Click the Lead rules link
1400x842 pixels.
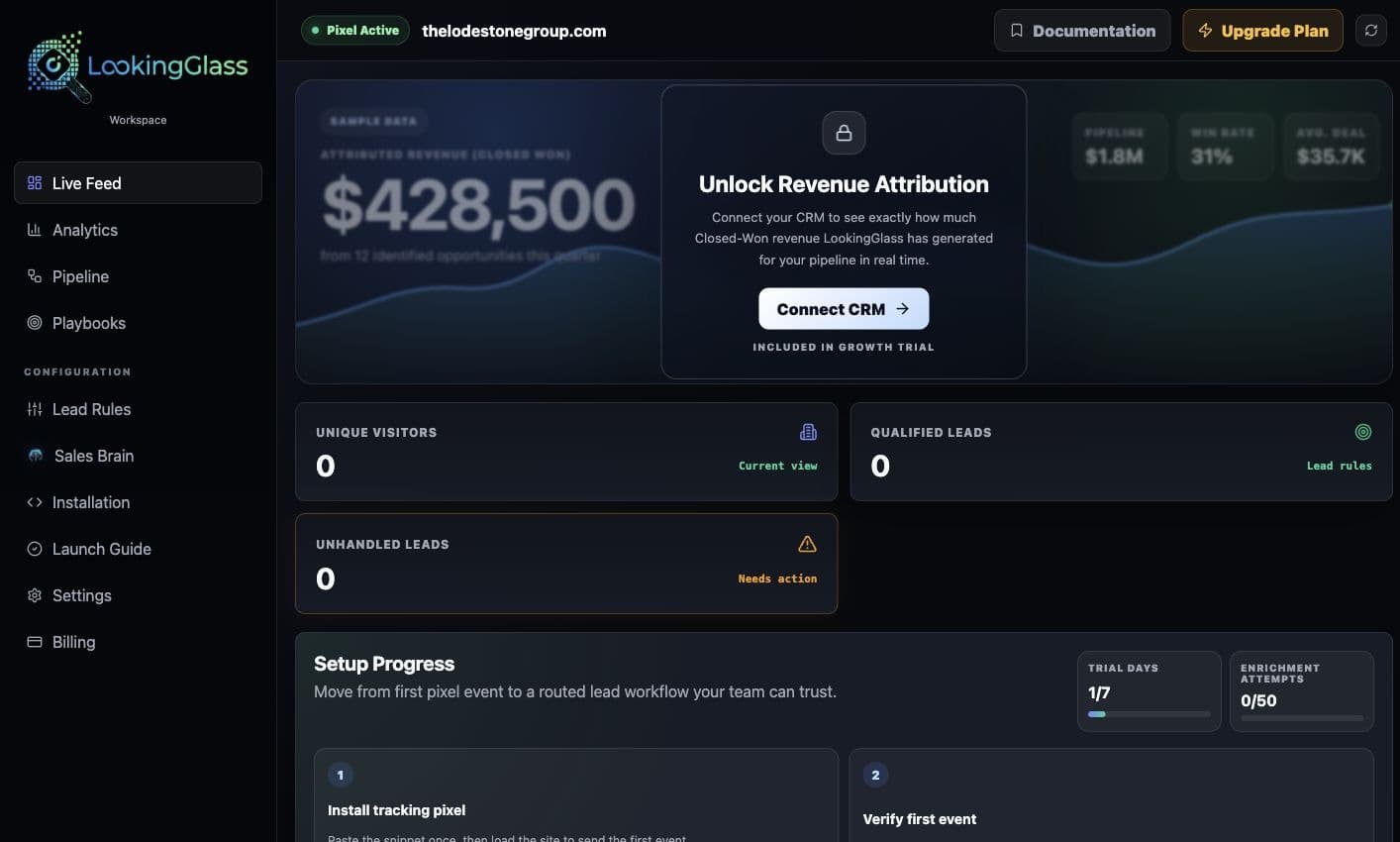tap(1340, 466)
